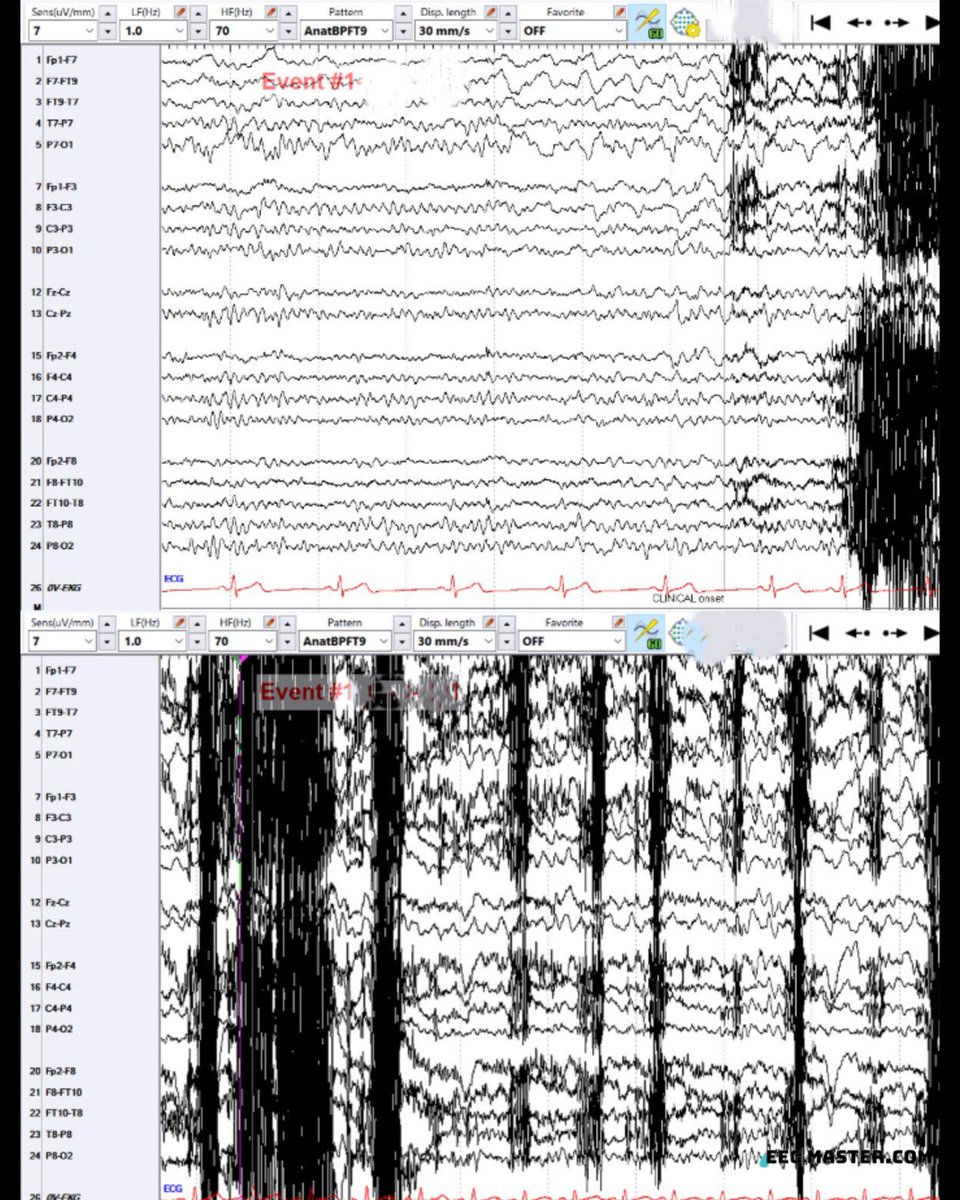Click the LF(Hz) pencil edit icon in upper window

click(180, 11)
